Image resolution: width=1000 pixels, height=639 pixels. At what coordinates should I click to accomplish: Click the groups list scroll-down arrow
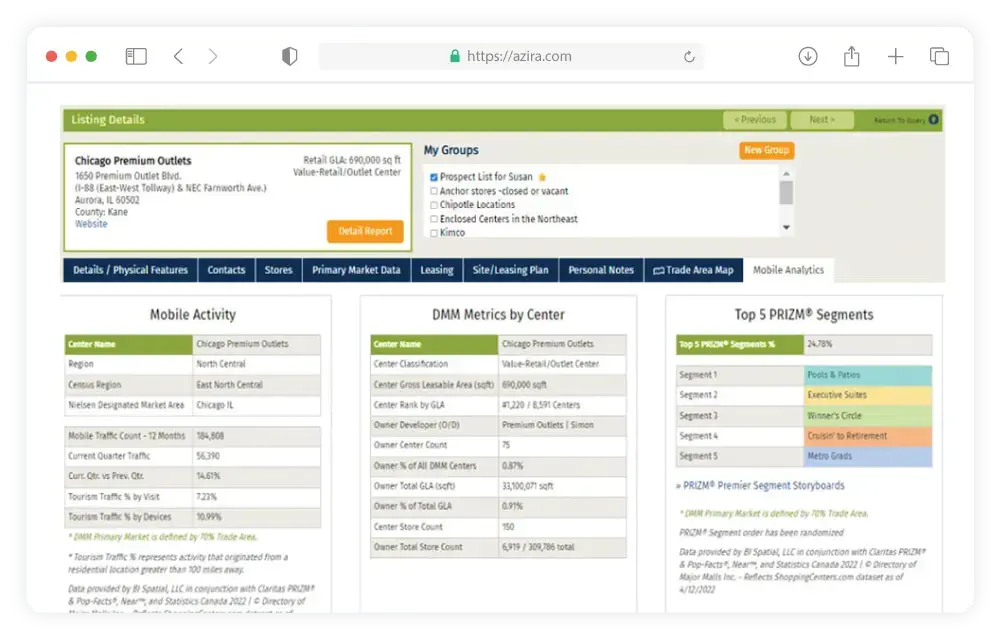point(786,228)
